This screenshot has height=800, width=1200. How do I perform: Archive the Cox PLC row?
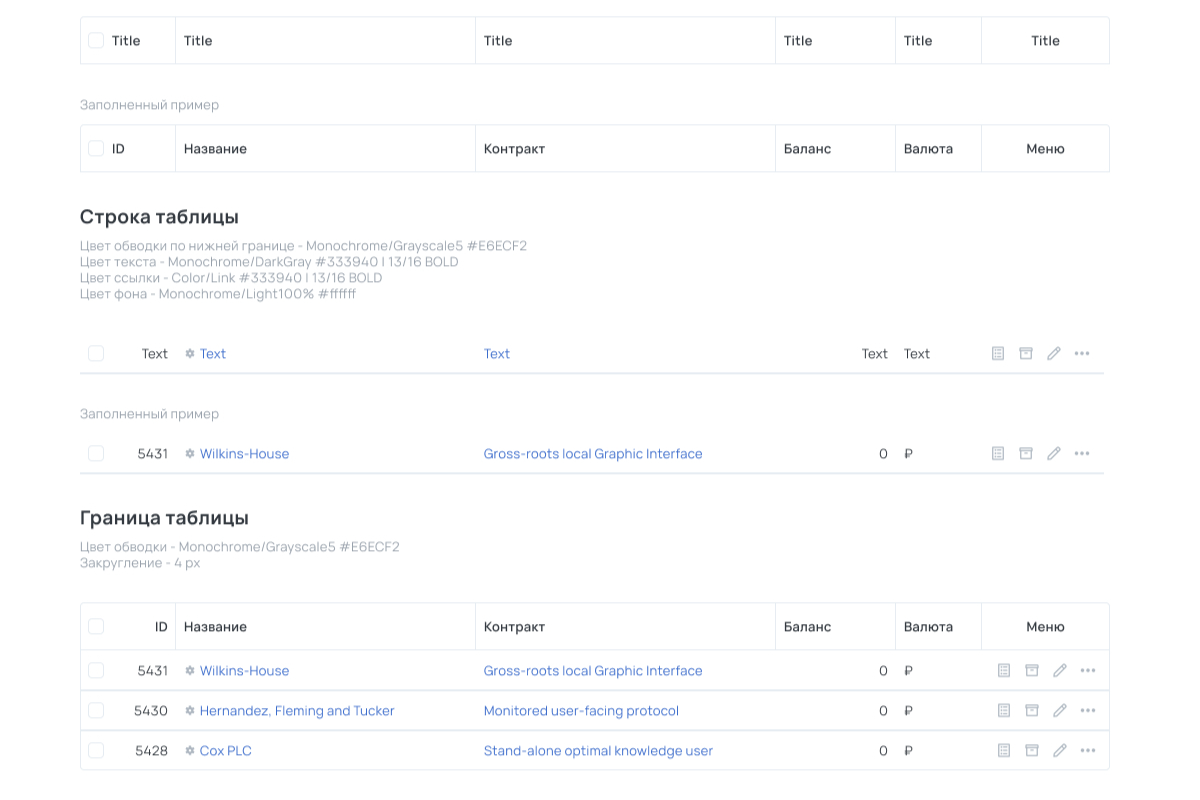click(x=1032, y=751)
